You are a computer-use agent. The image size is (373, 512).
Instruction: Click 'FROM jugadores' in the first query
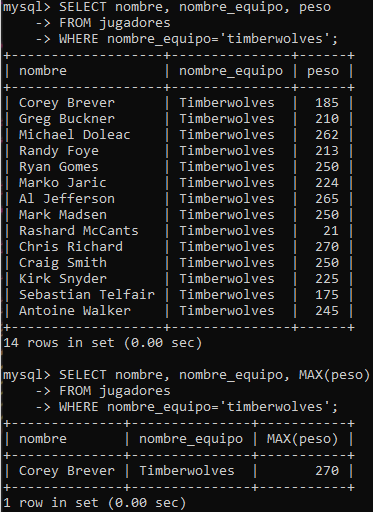[x=114, y=23]
